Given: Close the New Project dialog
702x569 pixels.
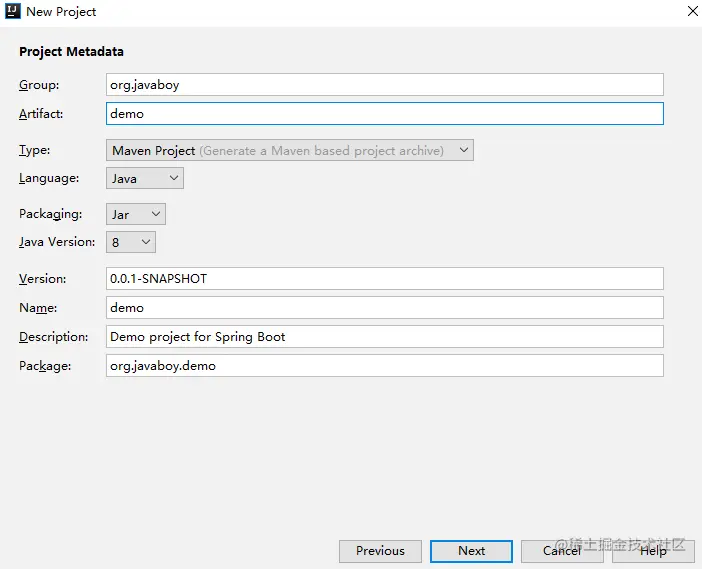Looking at the screenshot, I should click(x=692, y=11).
